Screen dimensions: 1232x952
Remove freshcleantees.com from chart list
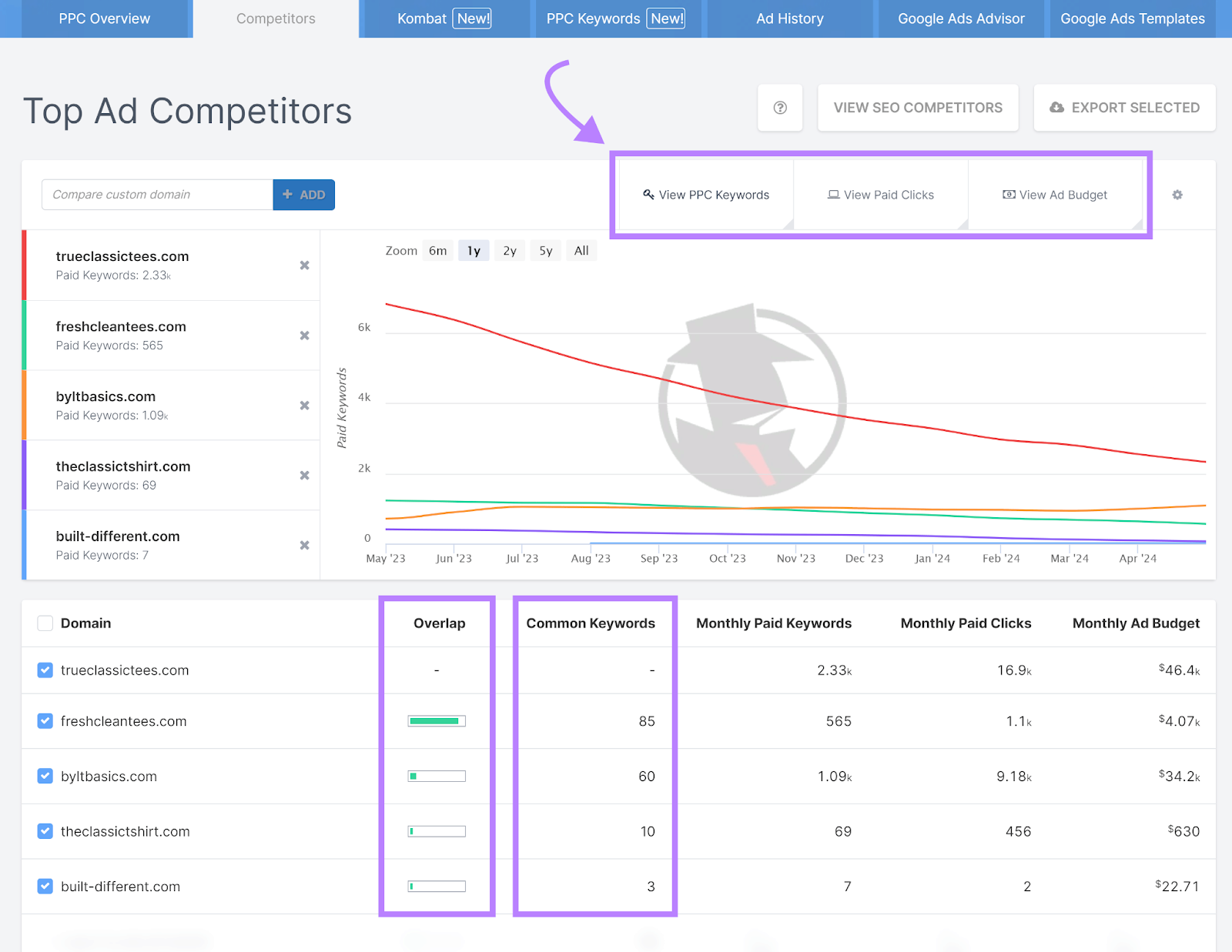click(305, 336)
